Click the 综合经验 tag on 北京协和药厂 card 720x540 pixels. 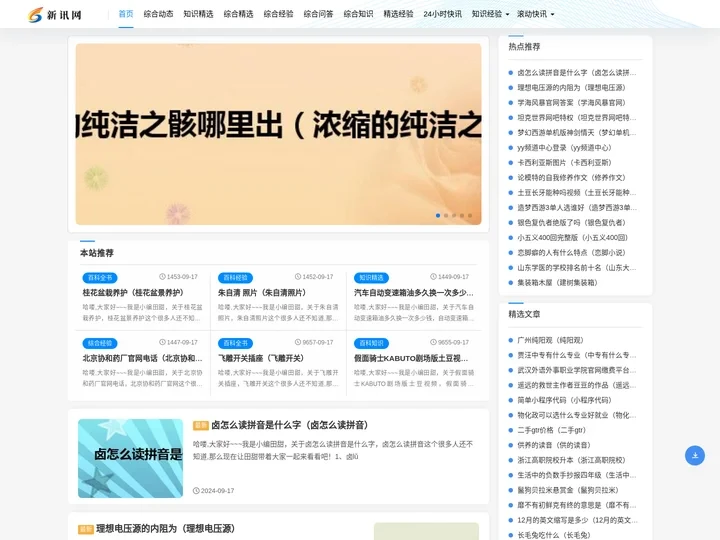tap(100, 343)
